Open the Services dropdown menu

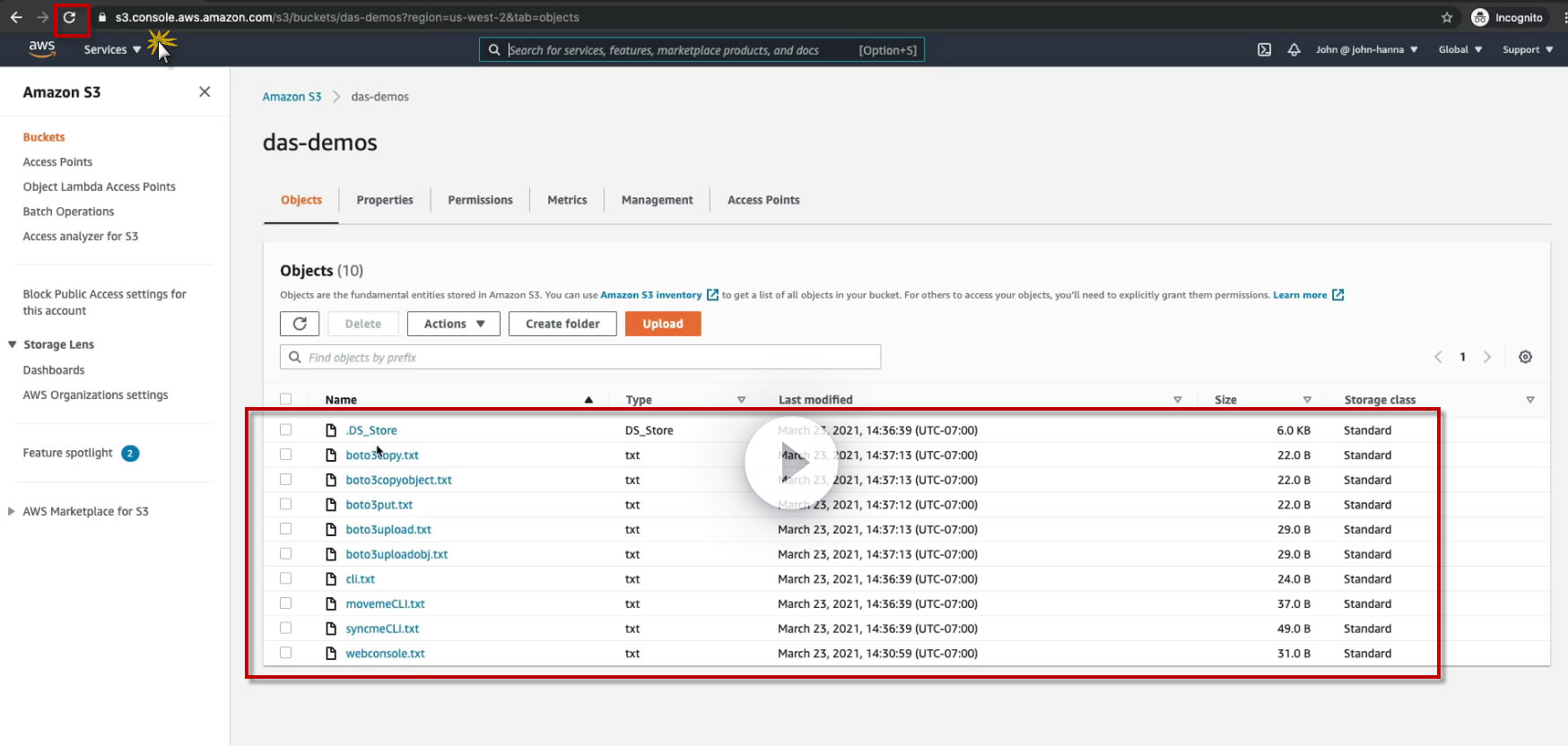[112, 50]
